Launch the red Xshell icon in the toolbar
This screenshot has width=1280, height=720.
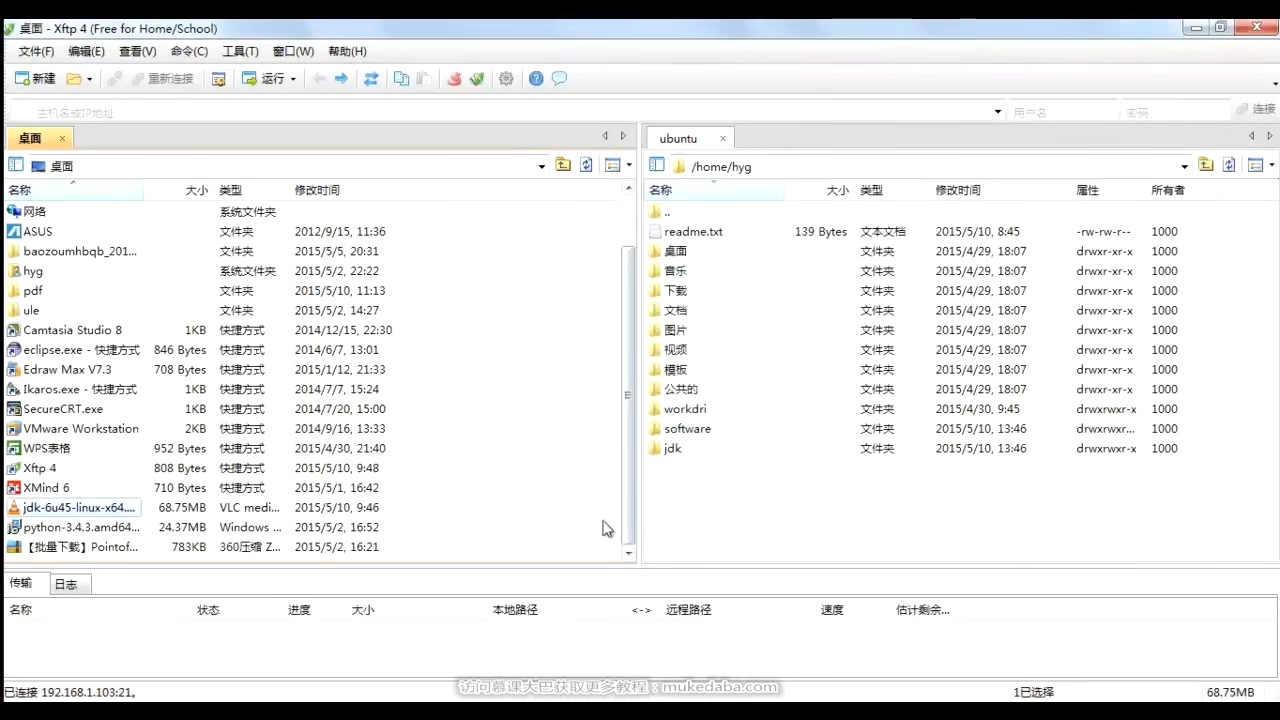click(x=454, y=79)
